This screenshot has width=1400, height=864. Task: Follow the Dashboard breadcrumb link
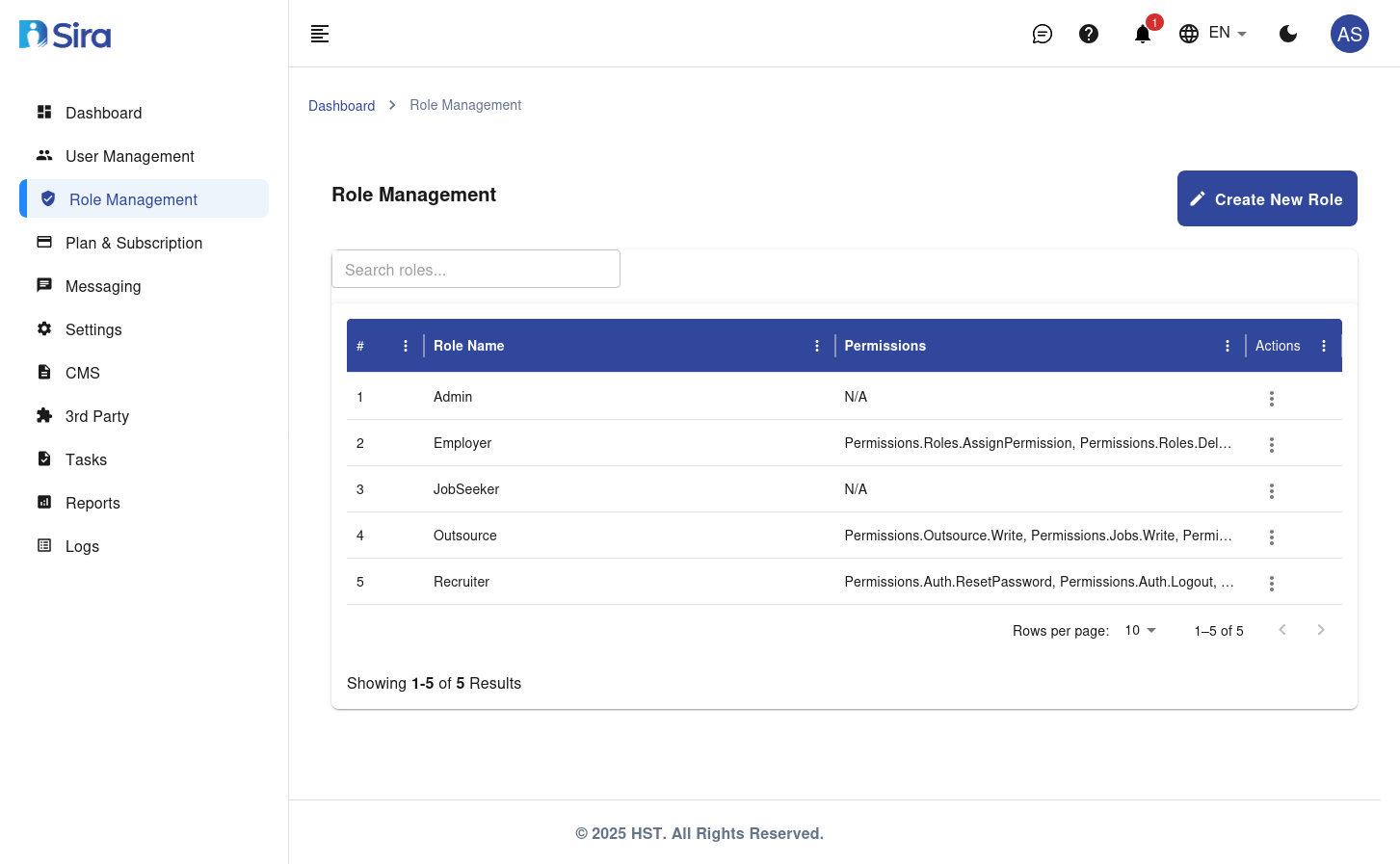341,105
